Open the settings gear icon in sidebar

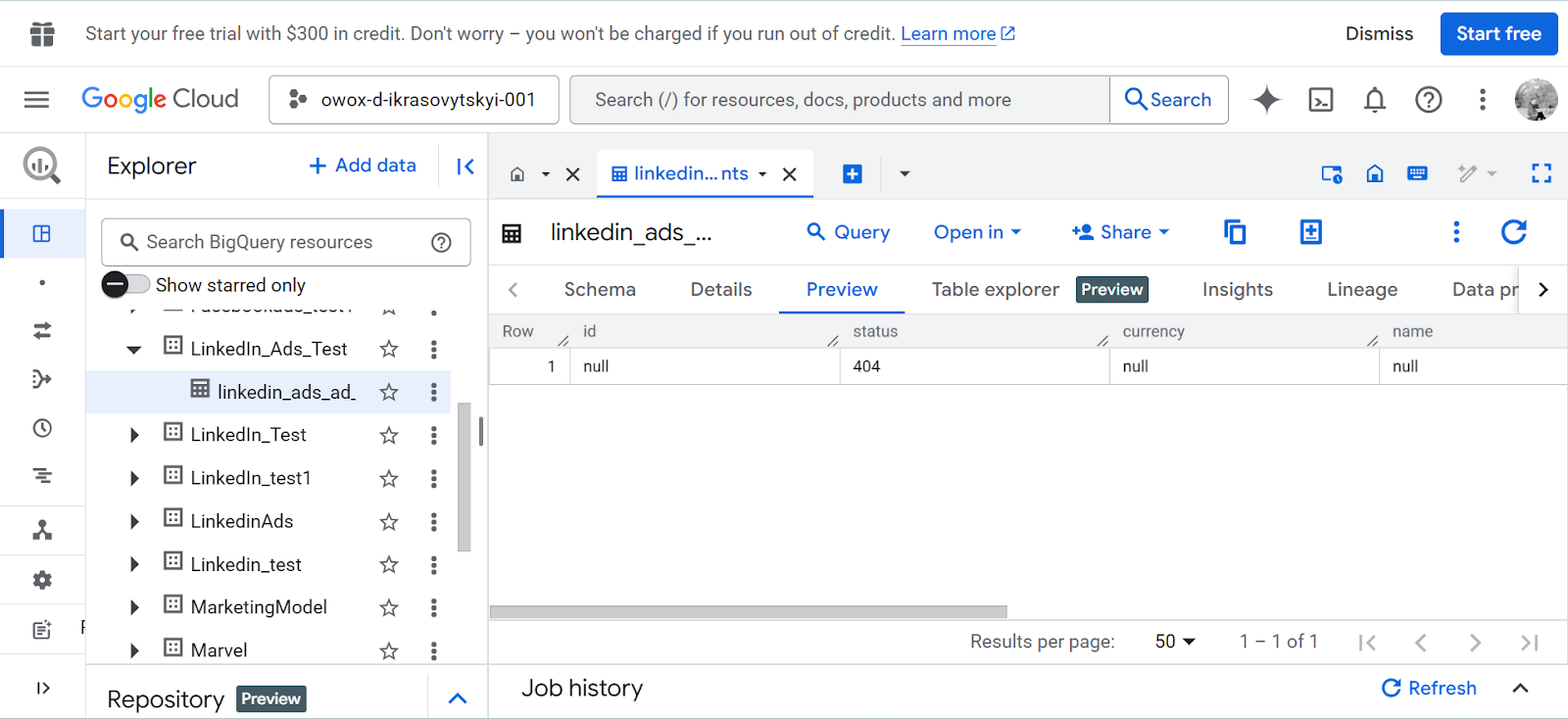point(41,580)
